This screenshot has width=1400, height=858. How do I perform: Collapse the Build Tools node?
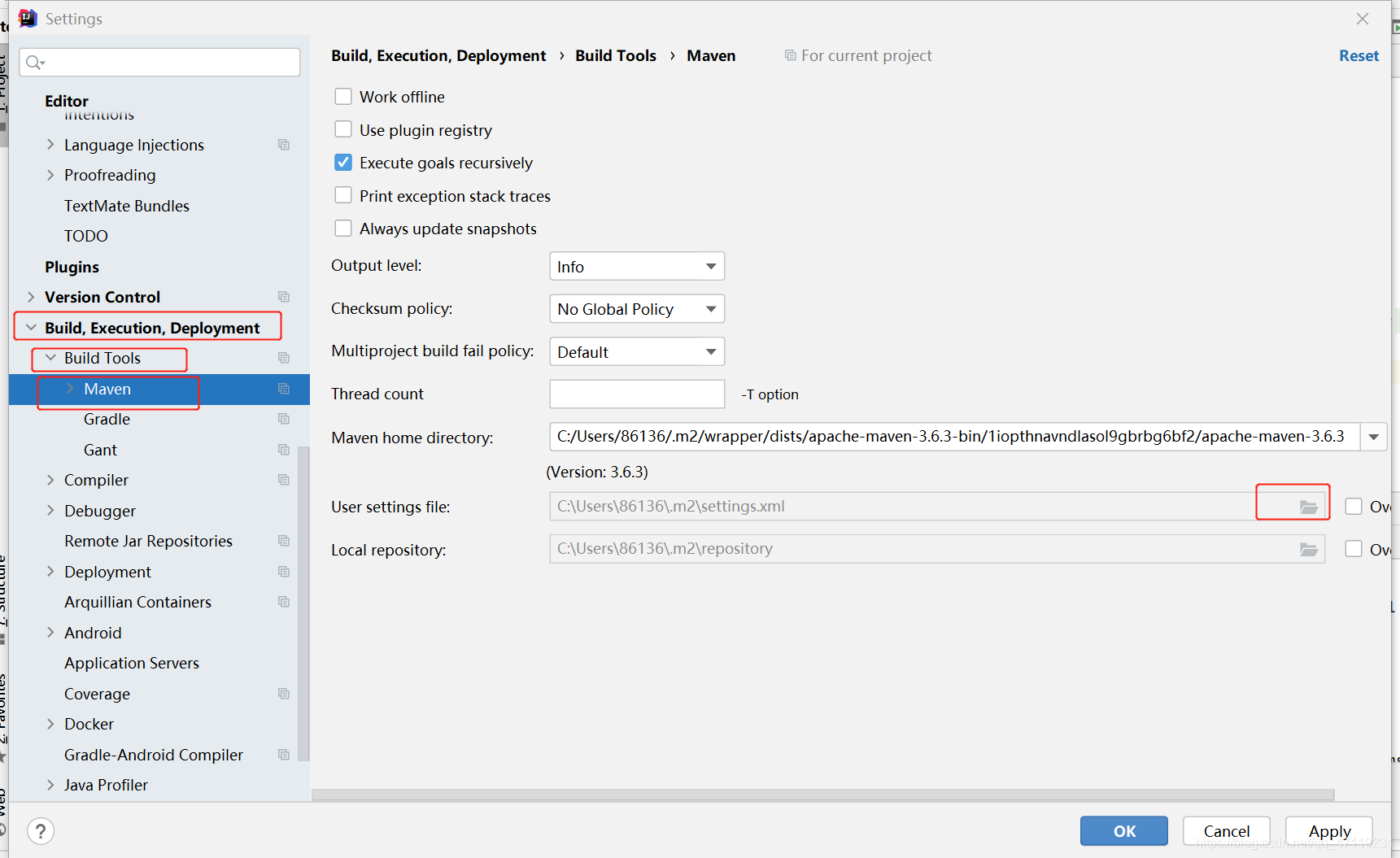50,358
